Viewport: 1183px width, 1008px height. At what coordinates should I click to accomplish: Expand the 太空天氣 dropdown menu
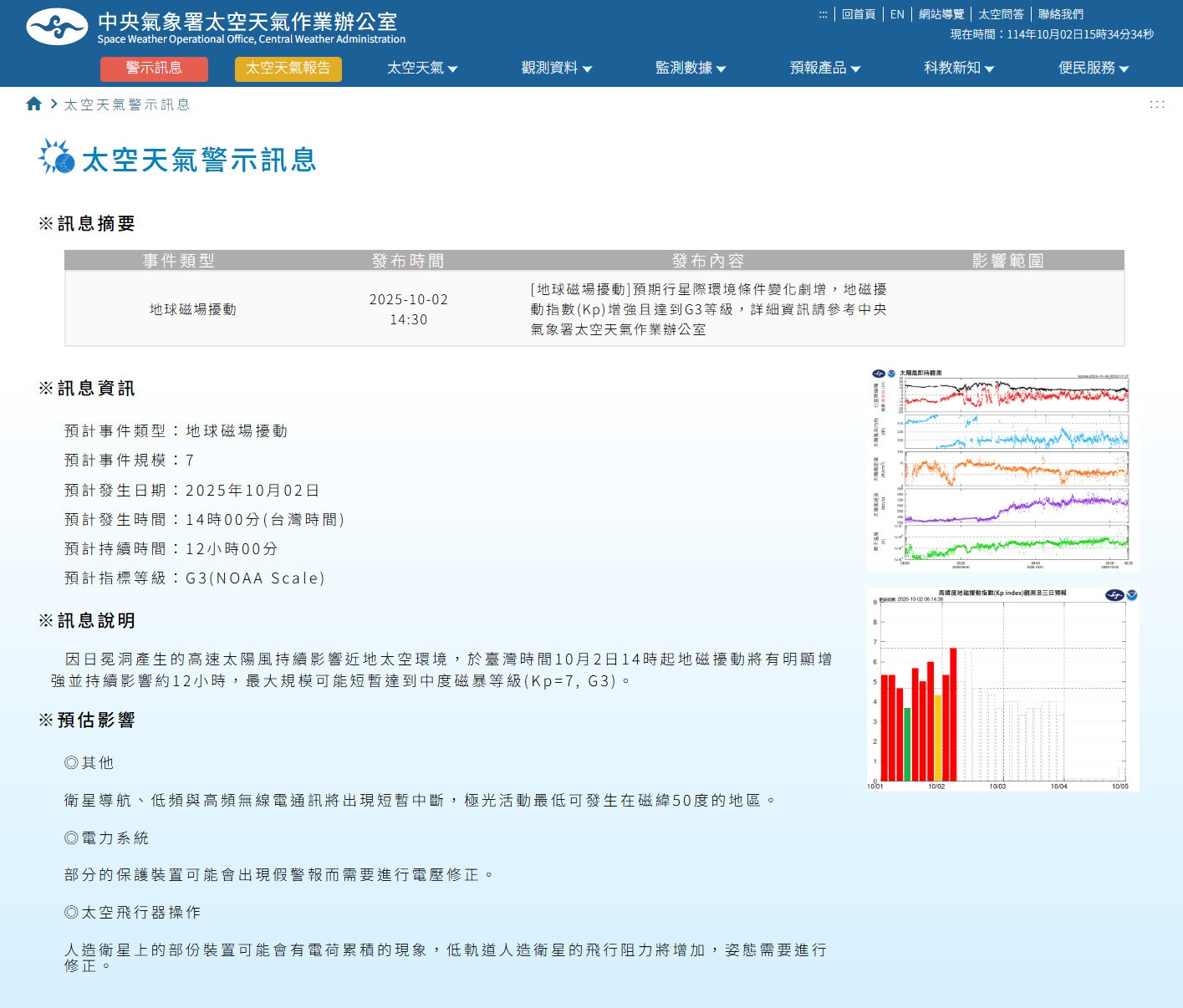[422, 68]
